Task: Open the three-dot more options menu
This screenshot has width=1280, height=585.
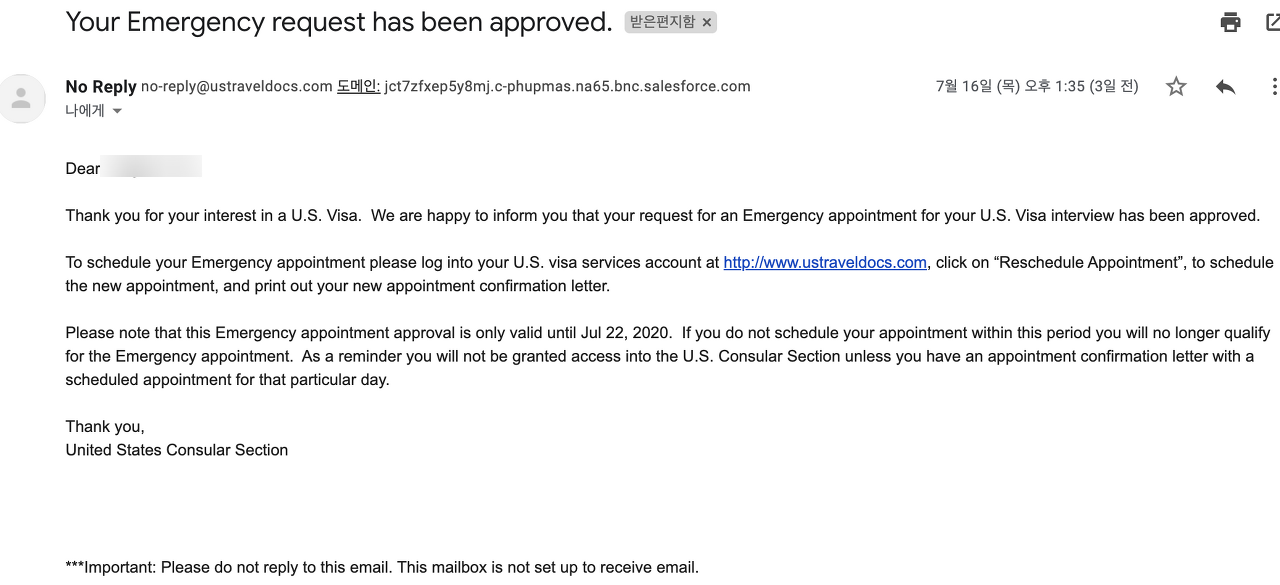Action: click(1273, 87)
